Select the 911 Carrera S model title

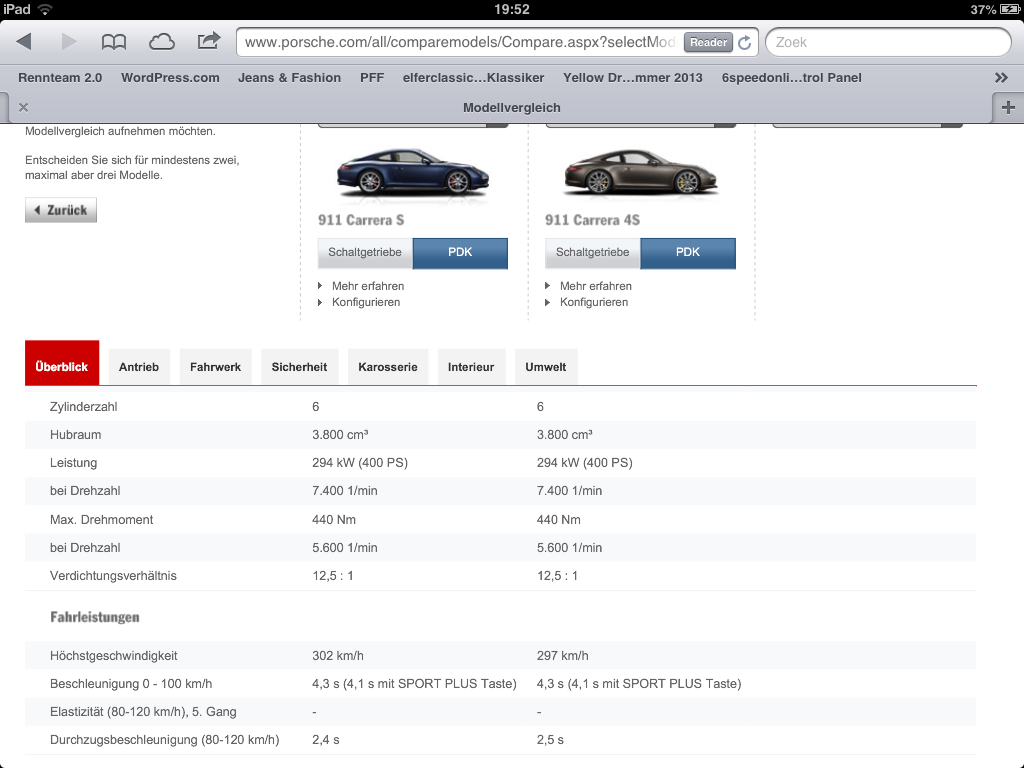361,220
